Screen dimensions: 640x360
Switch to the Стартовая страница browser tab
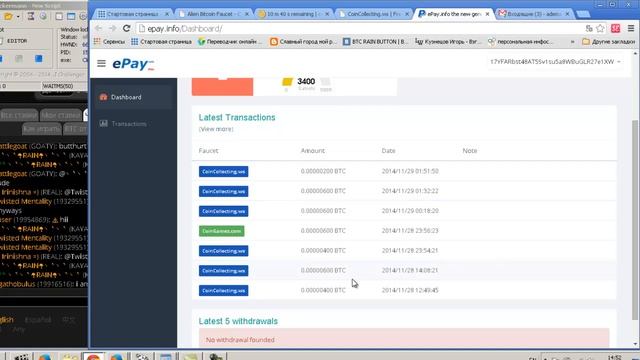pyautogui.click(x=133, y=14)
